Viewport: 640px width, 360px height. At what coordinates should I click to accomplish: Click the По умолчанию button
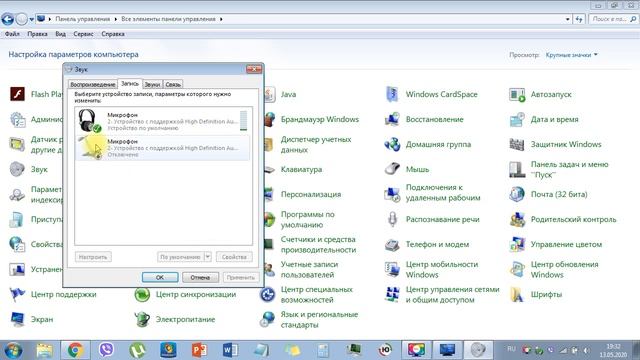tap(180, 257)
